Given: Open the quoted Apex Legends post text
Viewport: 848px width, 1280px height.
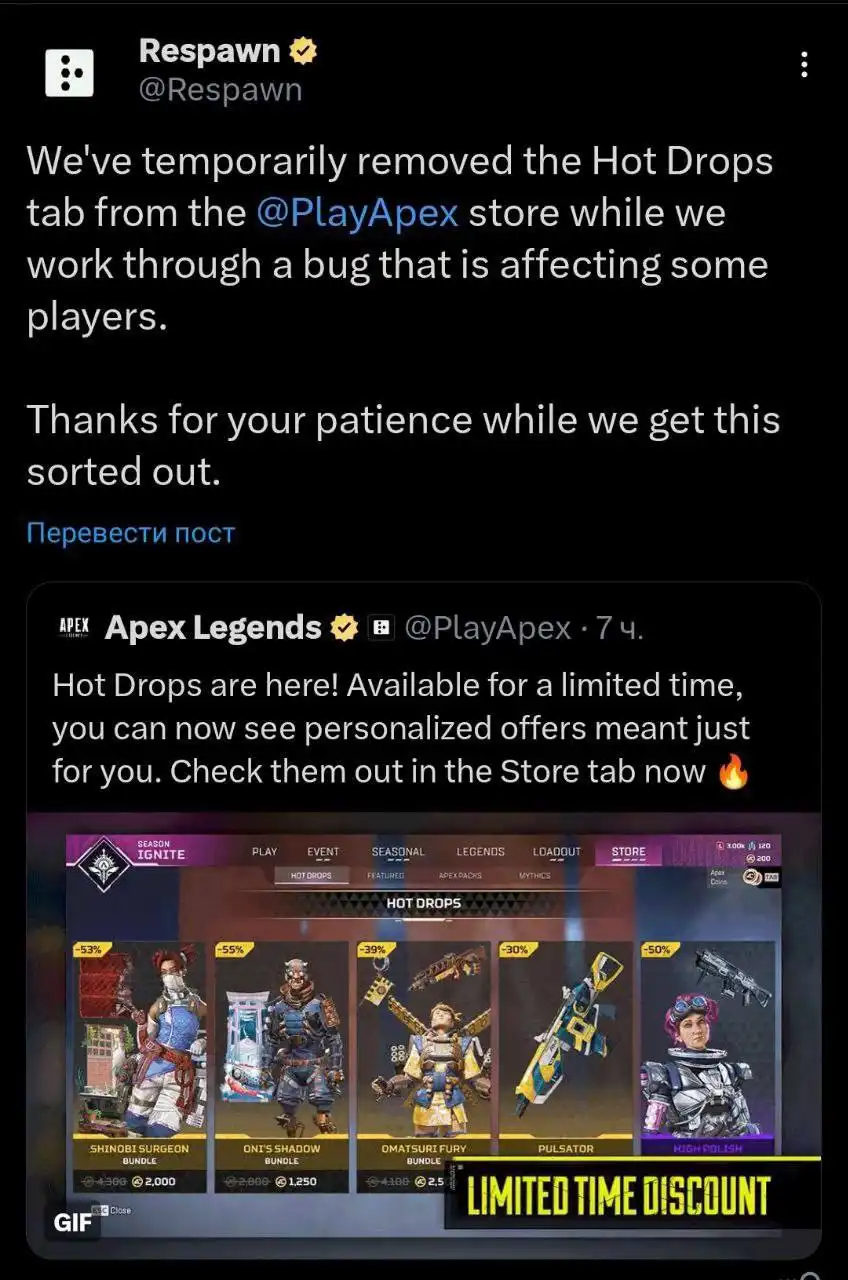Looking at the screenshot, I should 401,728.
